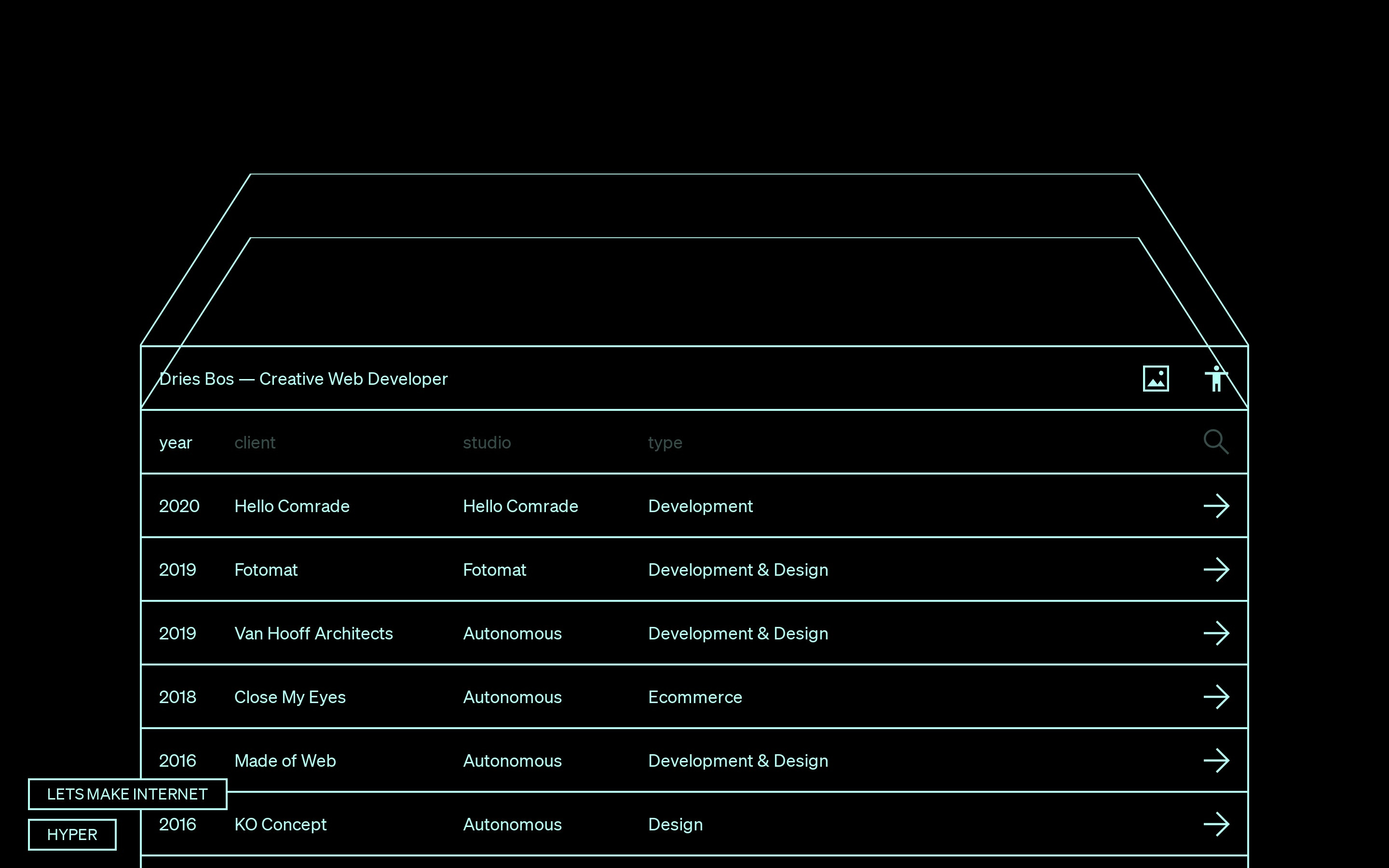Select the Van Hooff Architects row
Viewport: 1389px width, 868px height.
pos(313,634)
